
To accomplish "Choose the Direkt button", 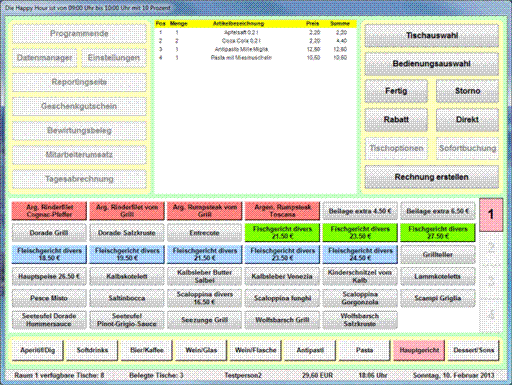I will coord(467,120).
